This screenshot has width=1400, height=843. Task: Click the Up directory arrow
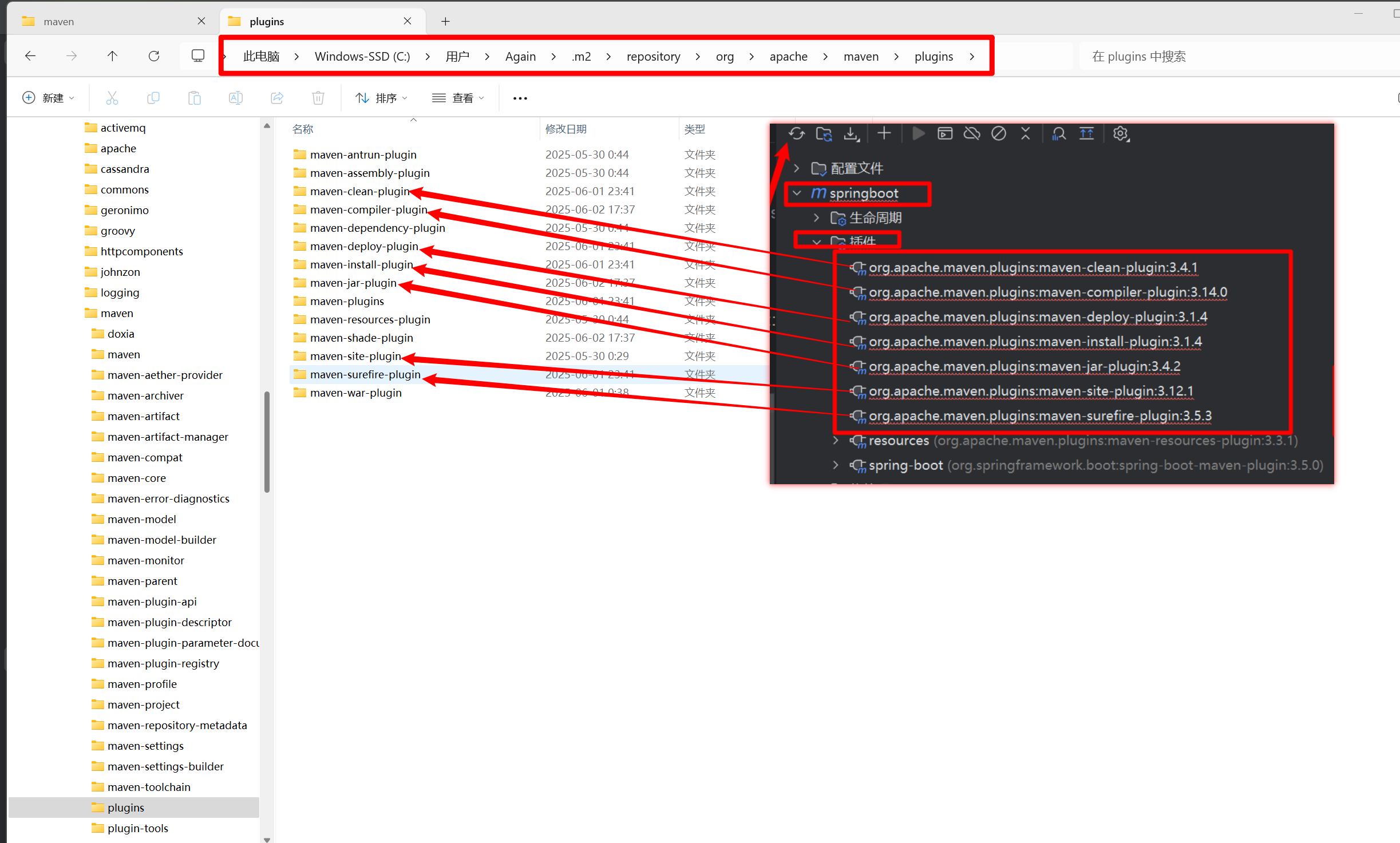pos(112,56)
